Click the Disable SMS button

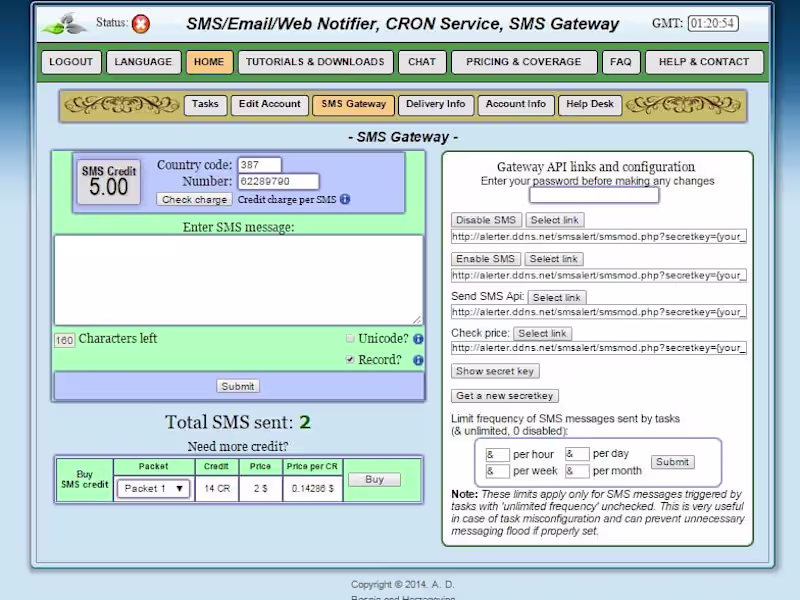point(486,220)
